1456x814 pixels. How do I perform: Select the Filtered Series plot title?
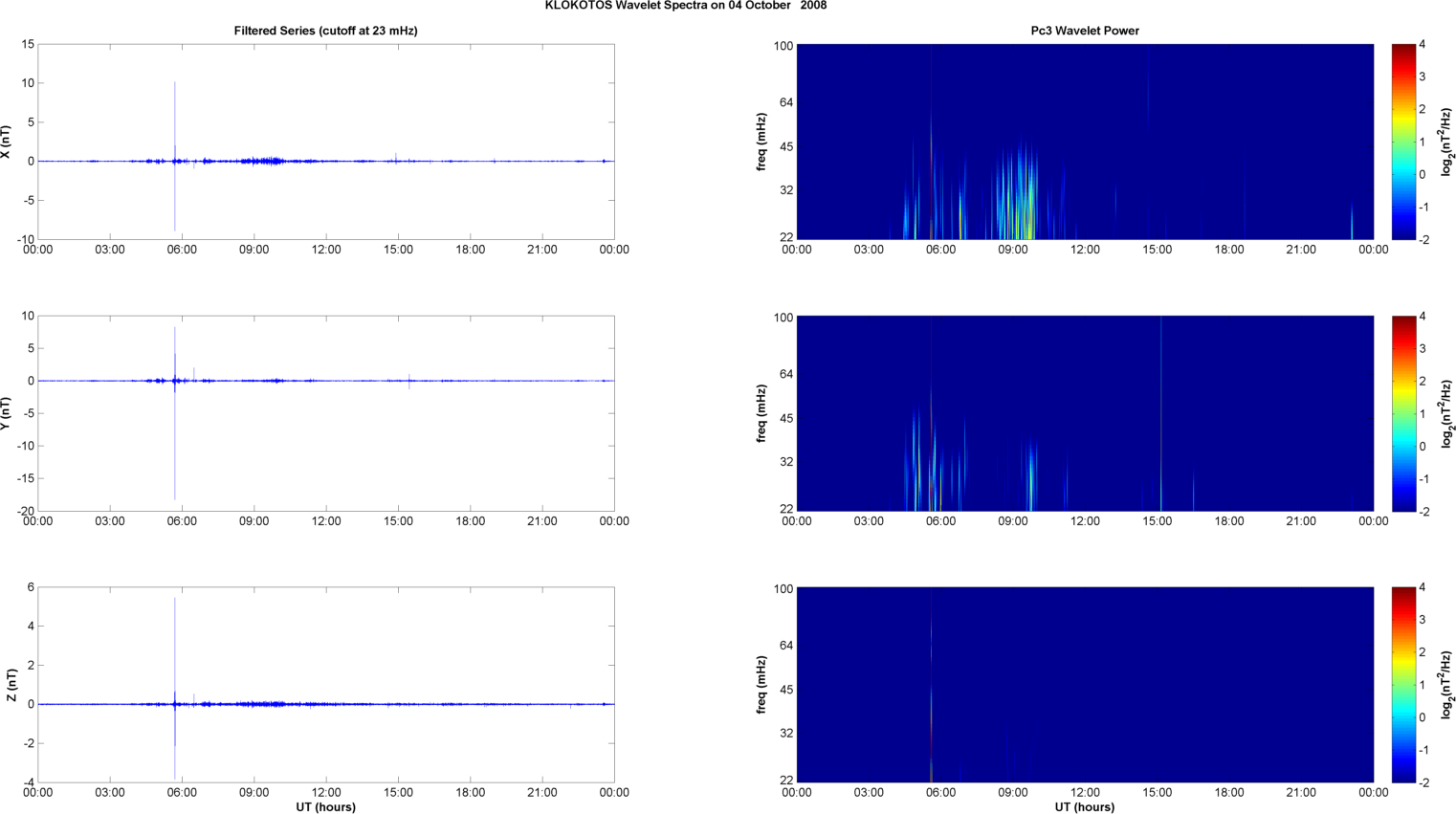pos(325,31)
